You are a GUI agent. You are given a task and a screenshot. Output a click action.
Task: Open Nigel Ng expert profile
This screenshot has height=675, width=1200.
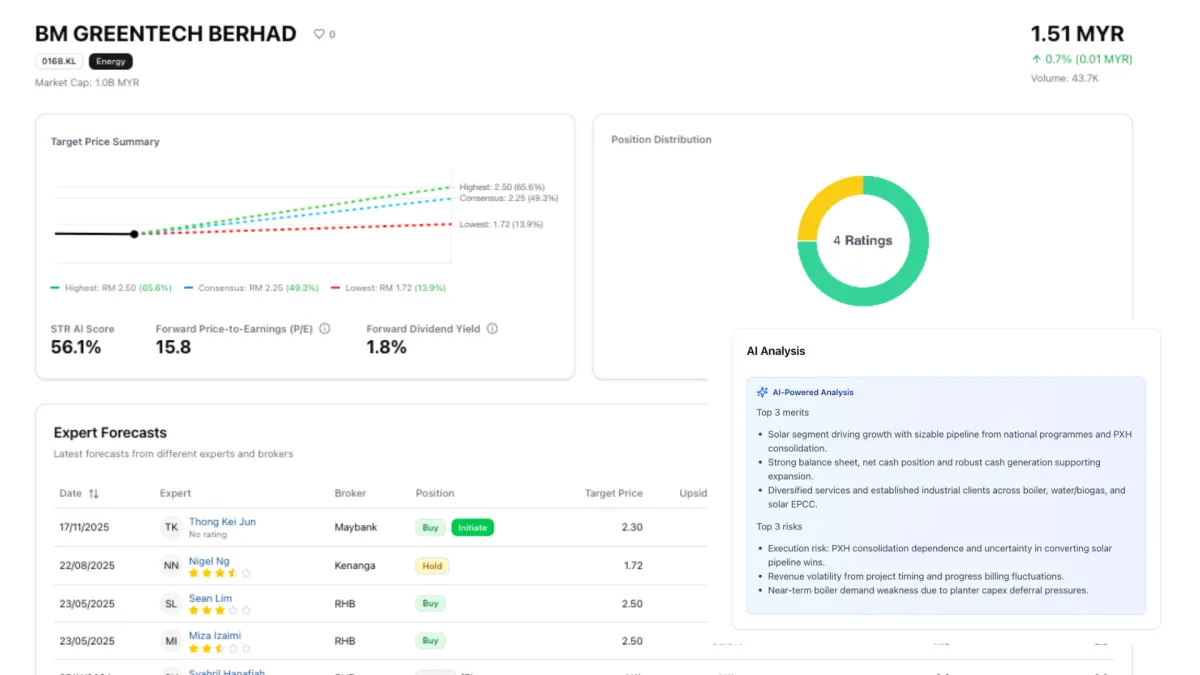(209, 560)
